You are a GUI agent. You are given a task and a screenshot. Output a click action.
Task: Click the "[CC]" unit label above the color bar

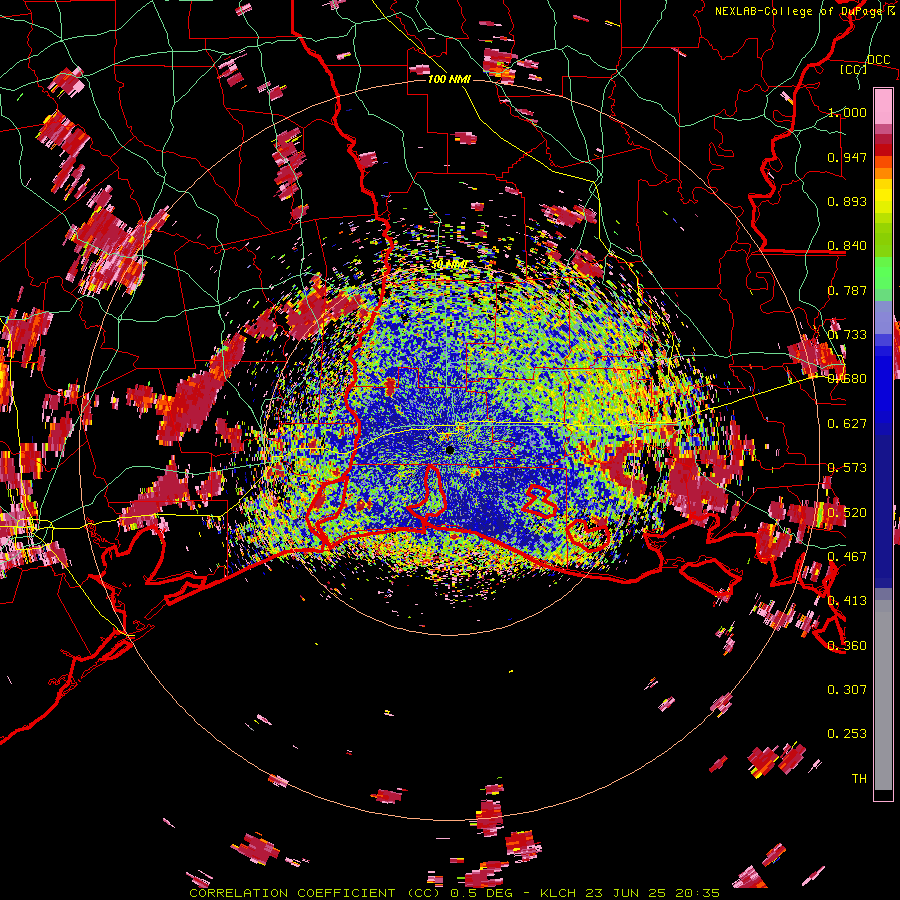854,69
